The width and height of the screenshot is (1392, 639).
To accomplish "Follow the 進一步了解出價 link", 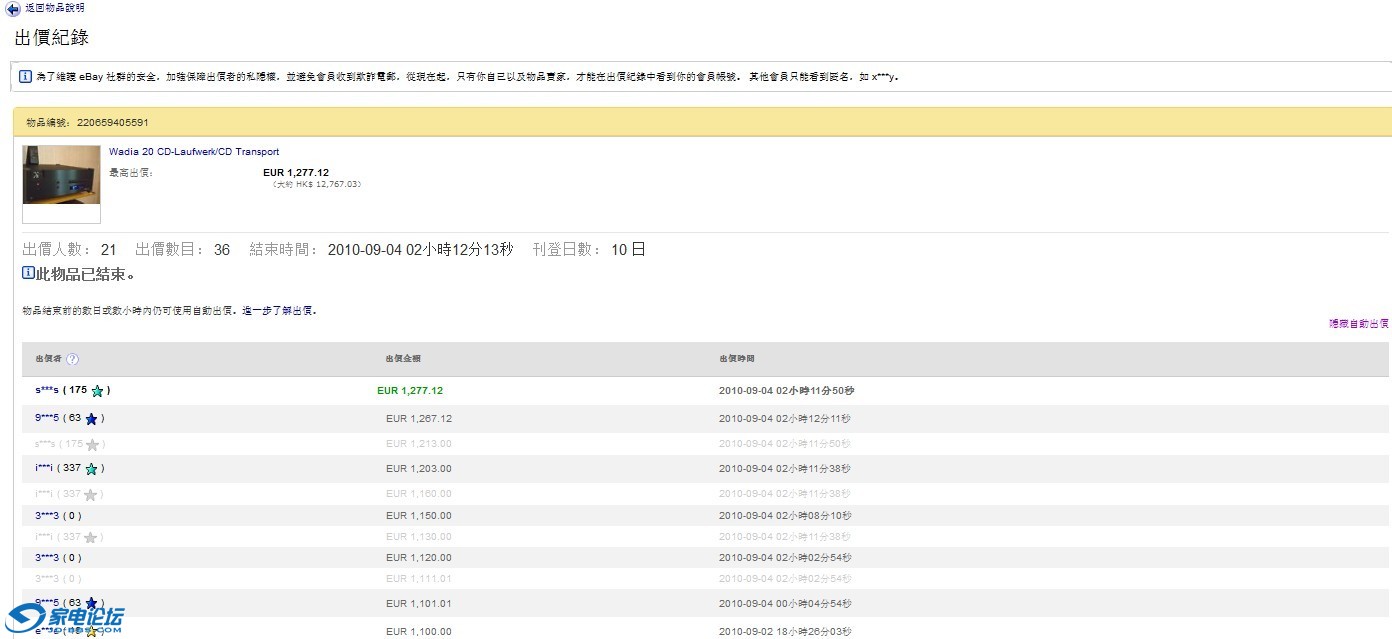I will tap(279, 311).
